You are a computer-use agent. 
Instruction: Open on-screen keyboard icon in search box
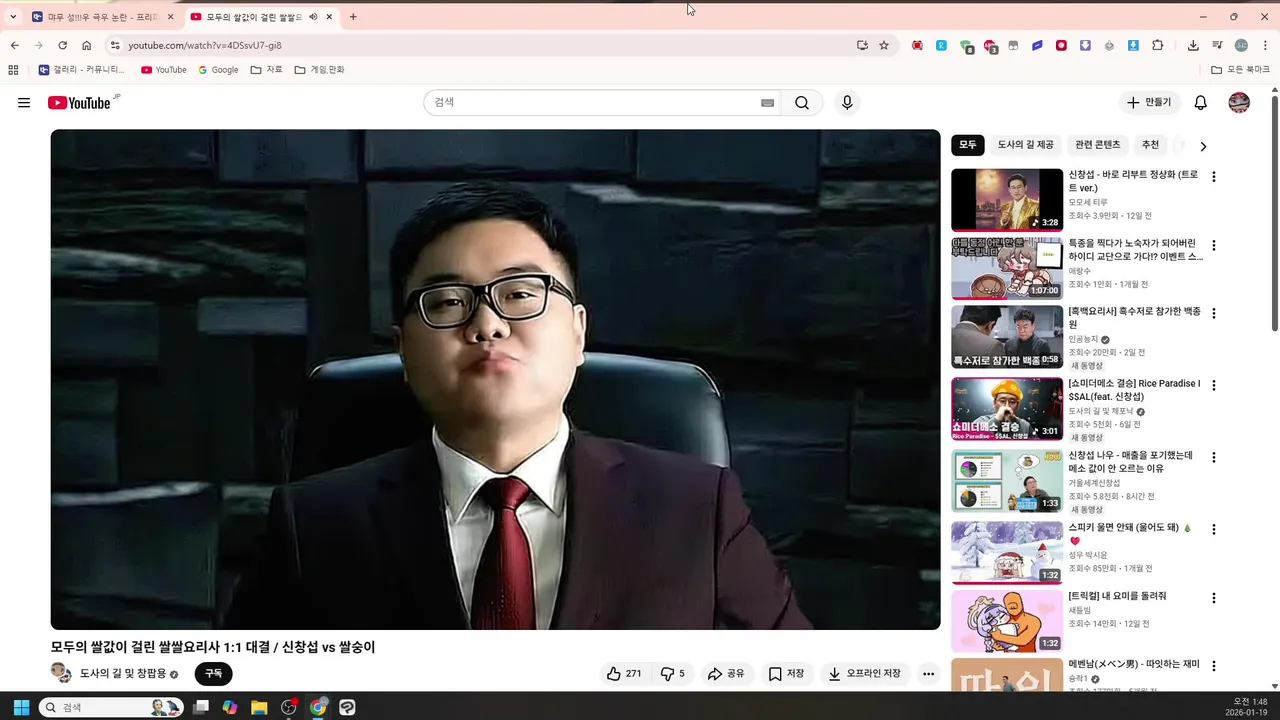(767, 103)
